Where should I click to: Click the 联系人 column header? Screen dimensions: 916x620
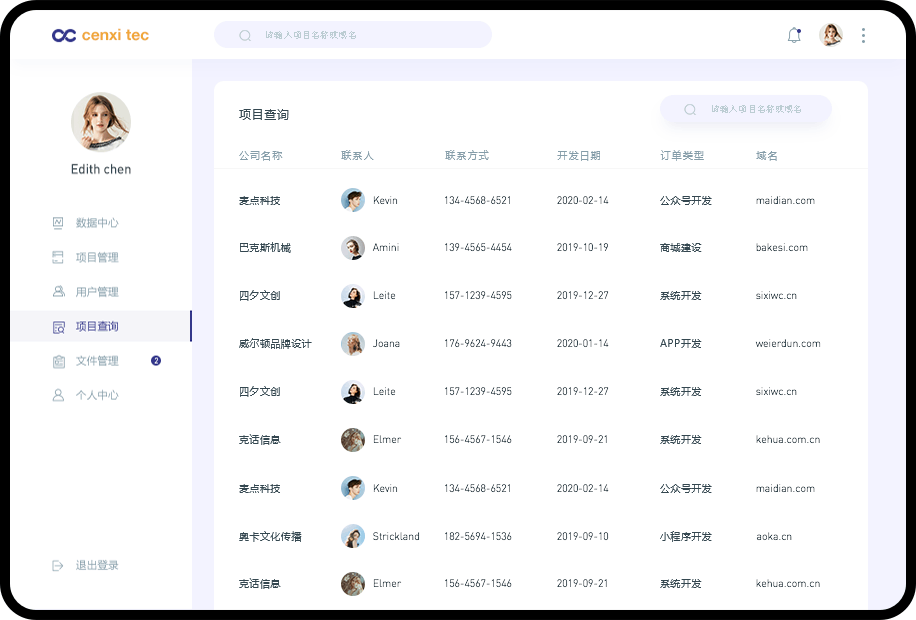pyautogui.click(x=357, y=155)
